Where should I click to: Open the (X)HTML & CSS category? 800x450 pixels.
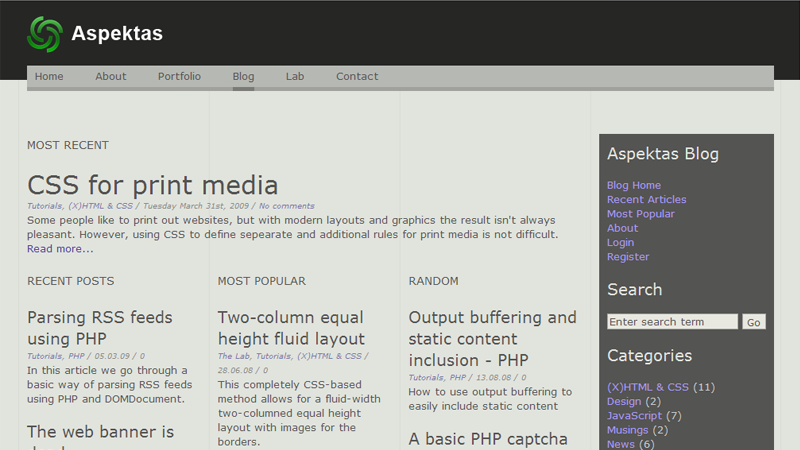(x=647, y=387)
